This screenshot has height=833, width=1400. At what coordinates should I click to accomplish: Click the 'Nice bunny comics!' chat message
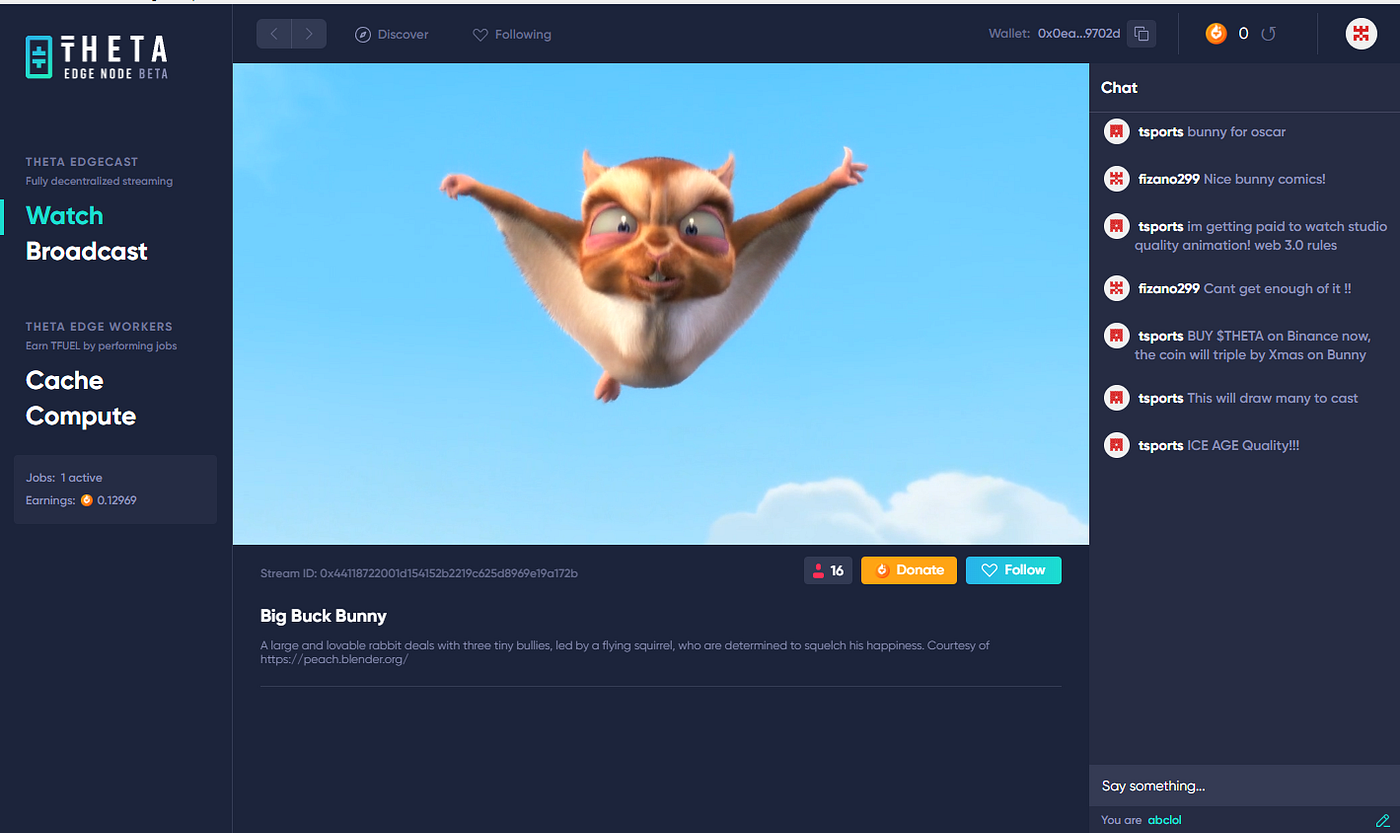1264,179
